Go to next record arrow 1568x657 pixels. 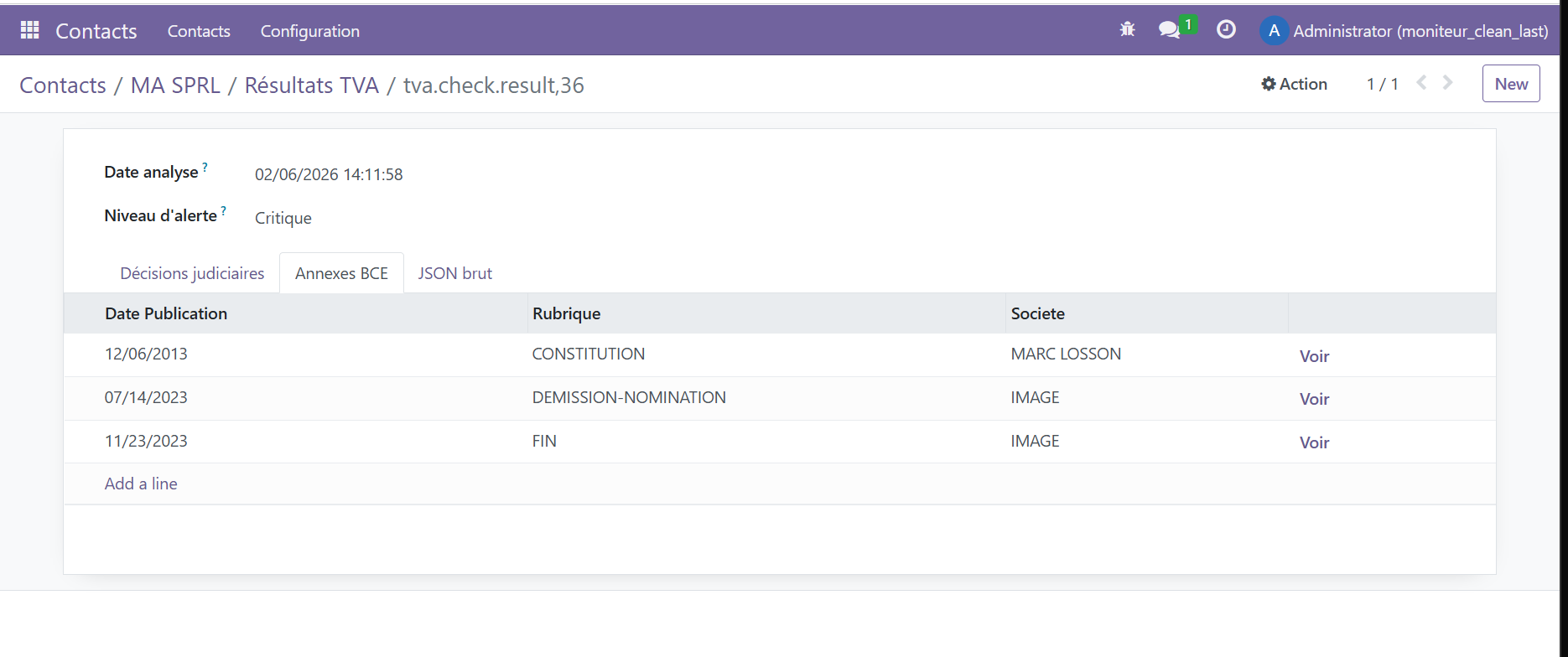(1448, 83)
